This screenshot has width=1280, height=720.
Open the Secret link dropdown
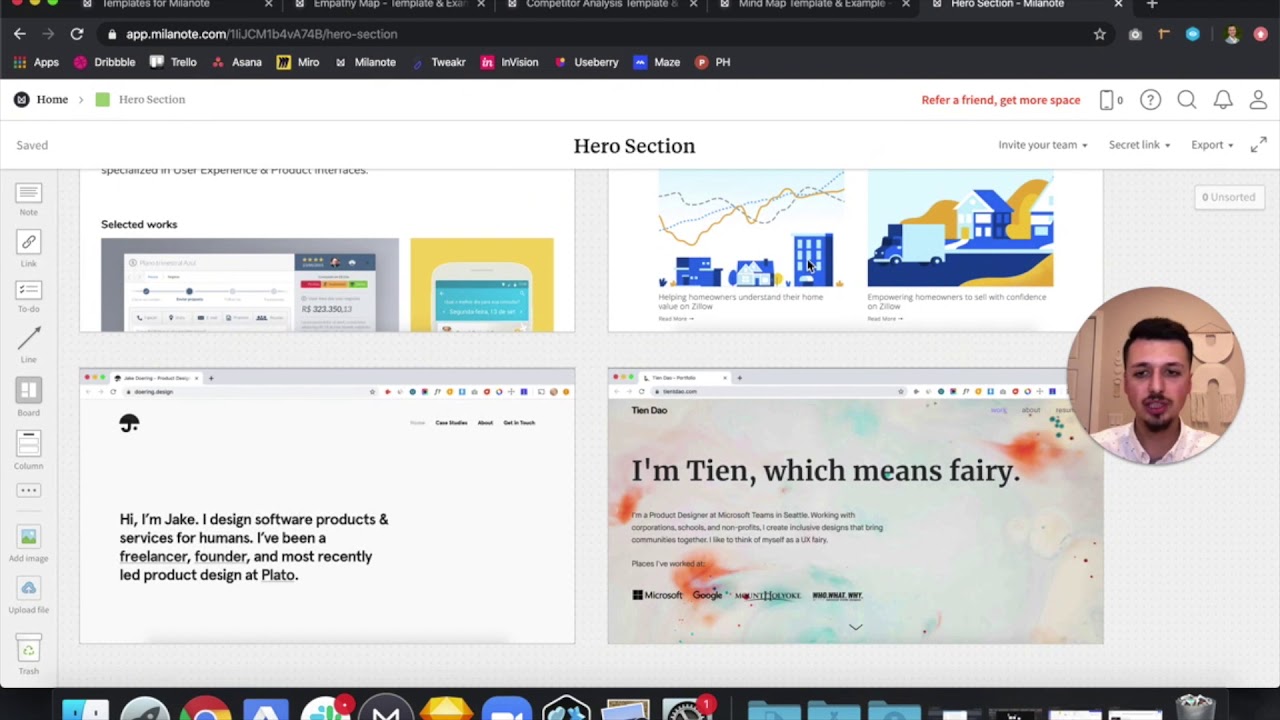(1139, 145)
